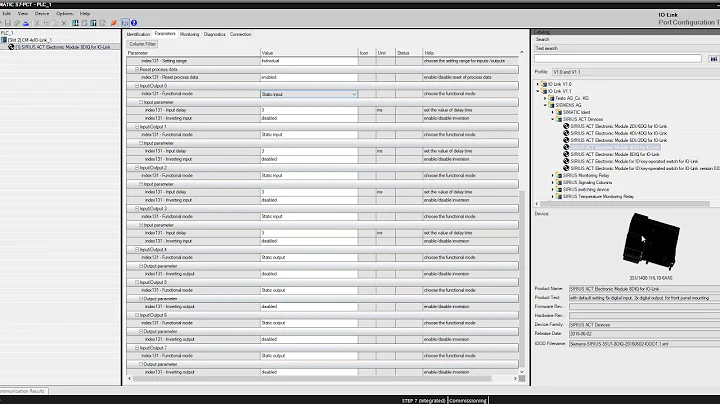Viewport: 720px width, 404px height.
Task: Click in the catalog text search field
Action: [x=618, y=58]
